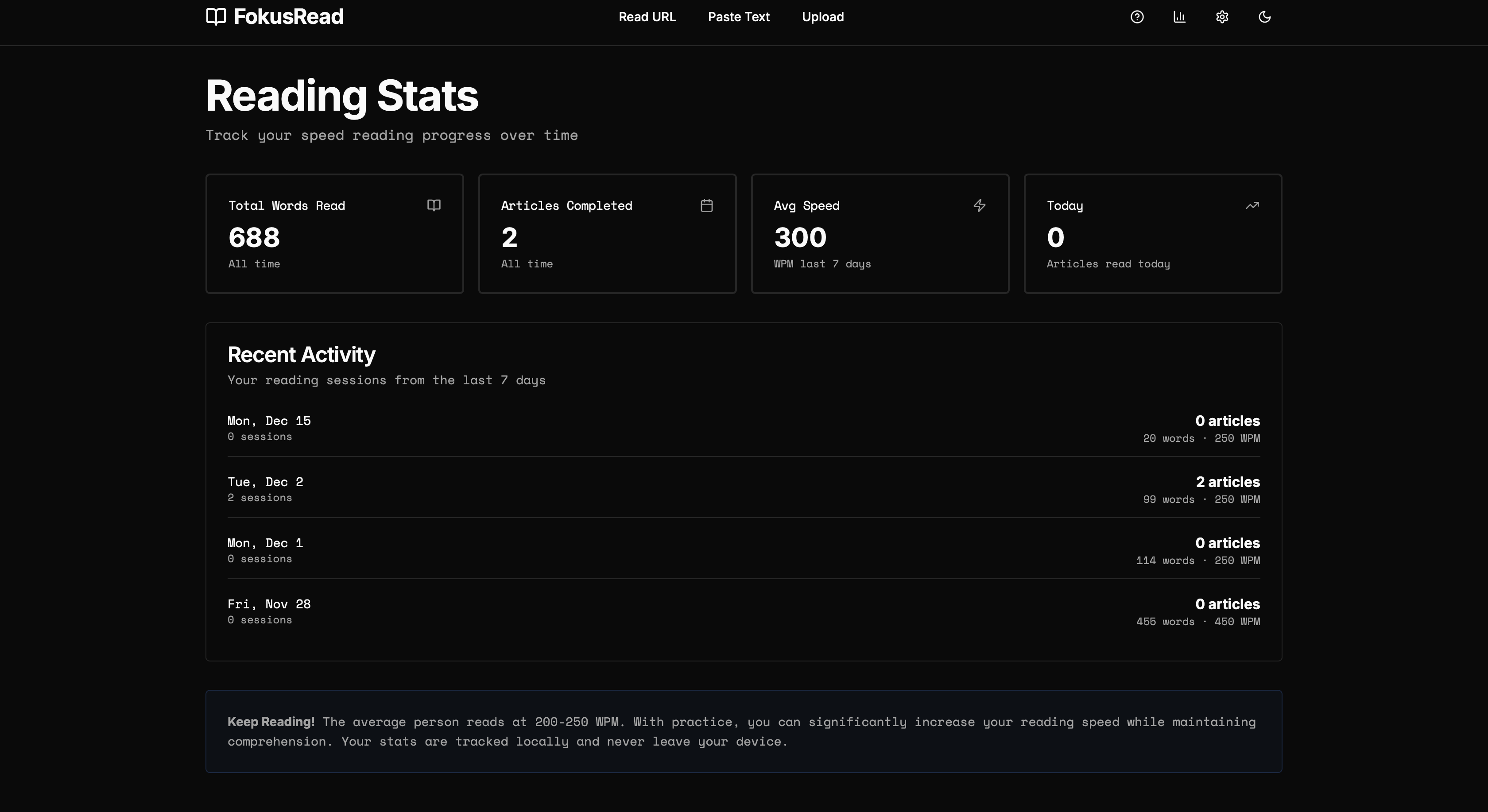The image size is (1488, 812).
Task: Click calendar icon in Articles Completed card
Action: (706, 205)
